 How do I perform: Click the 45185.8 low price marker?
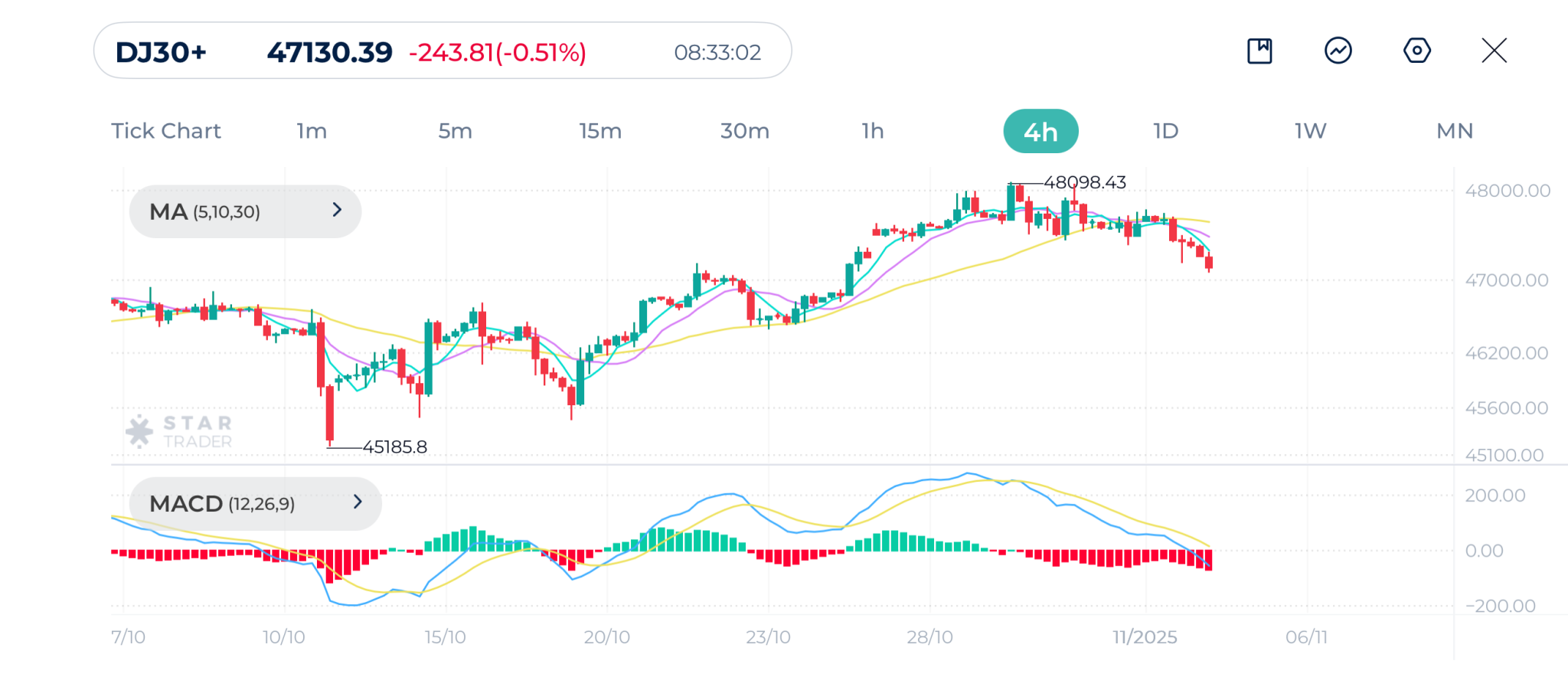[394, 447]
